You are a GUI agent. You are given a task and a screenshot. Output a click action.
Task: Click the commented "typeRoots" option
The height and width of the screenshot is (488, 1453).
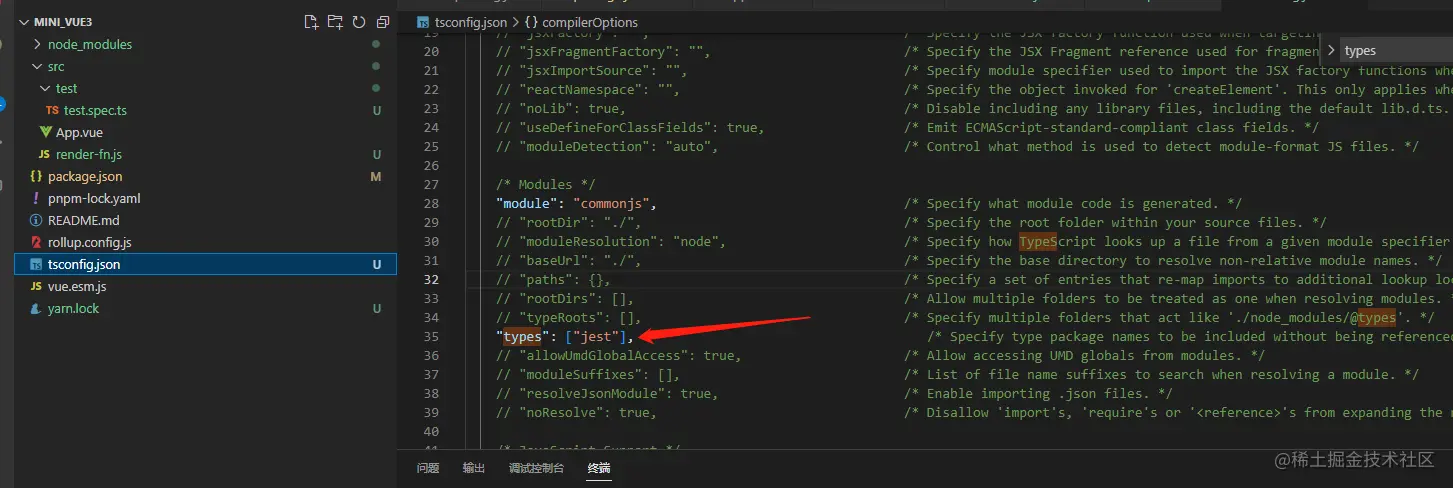(x=568, y=318)
